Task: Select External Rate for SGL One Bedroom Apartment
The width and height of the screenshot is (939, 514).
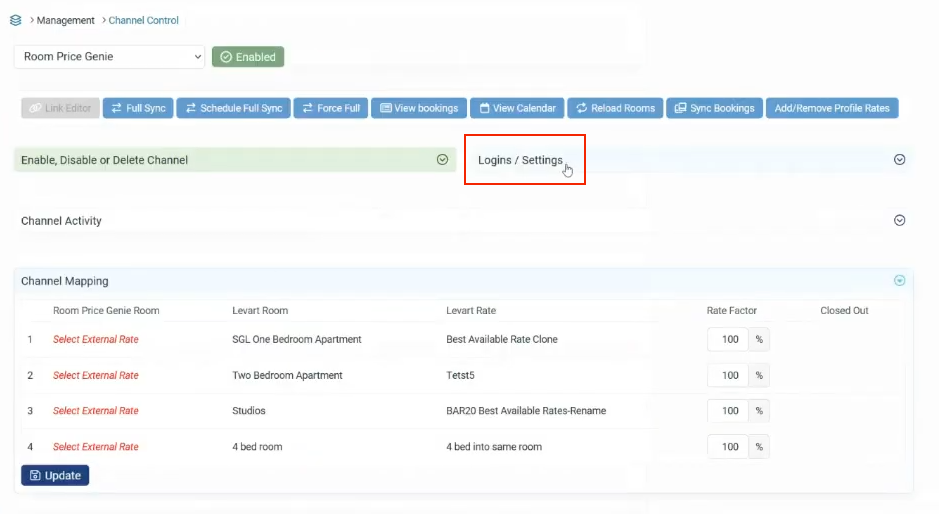Action: [96, 340]
